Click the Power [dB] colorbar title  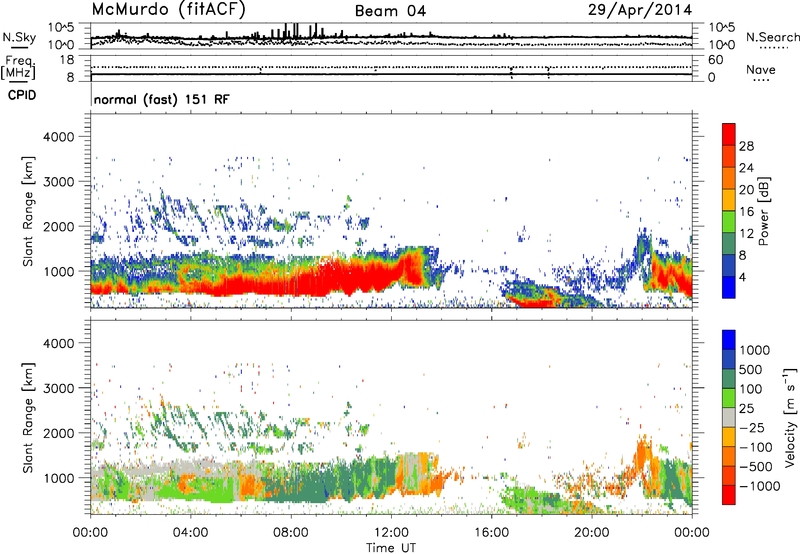pyautogui.click(x=763, y=211)
